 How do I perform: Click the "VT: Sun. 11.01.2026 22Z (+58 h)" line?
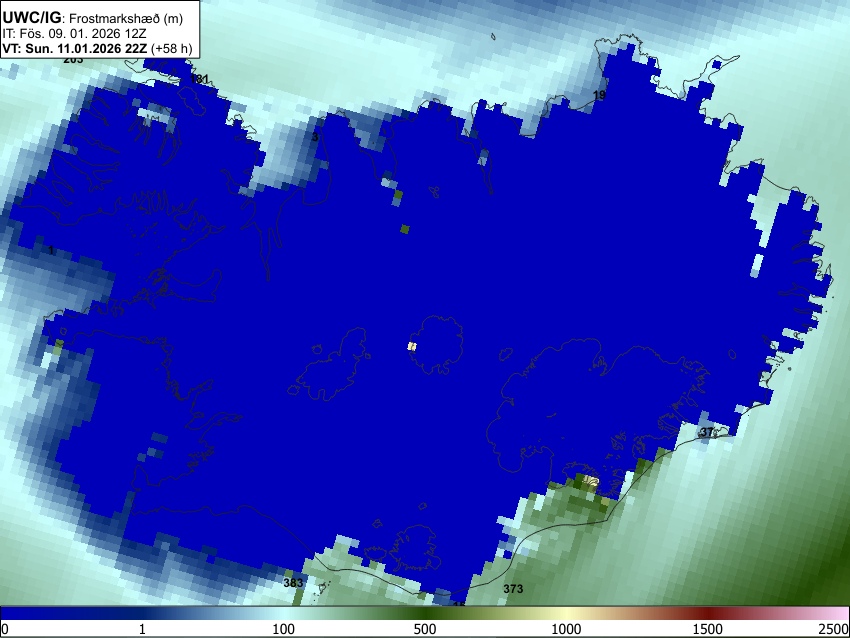(x=97, y=48)
